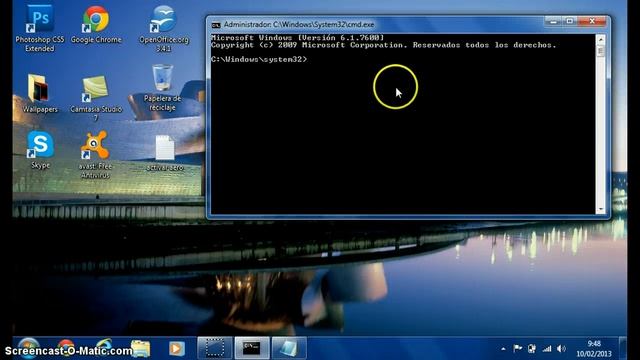Image resolution: width=640 pixels, height=360 pixels.
Task: Switch to the dashed-rectangle screen recorder taskbar button
Action: pos(215,348)
